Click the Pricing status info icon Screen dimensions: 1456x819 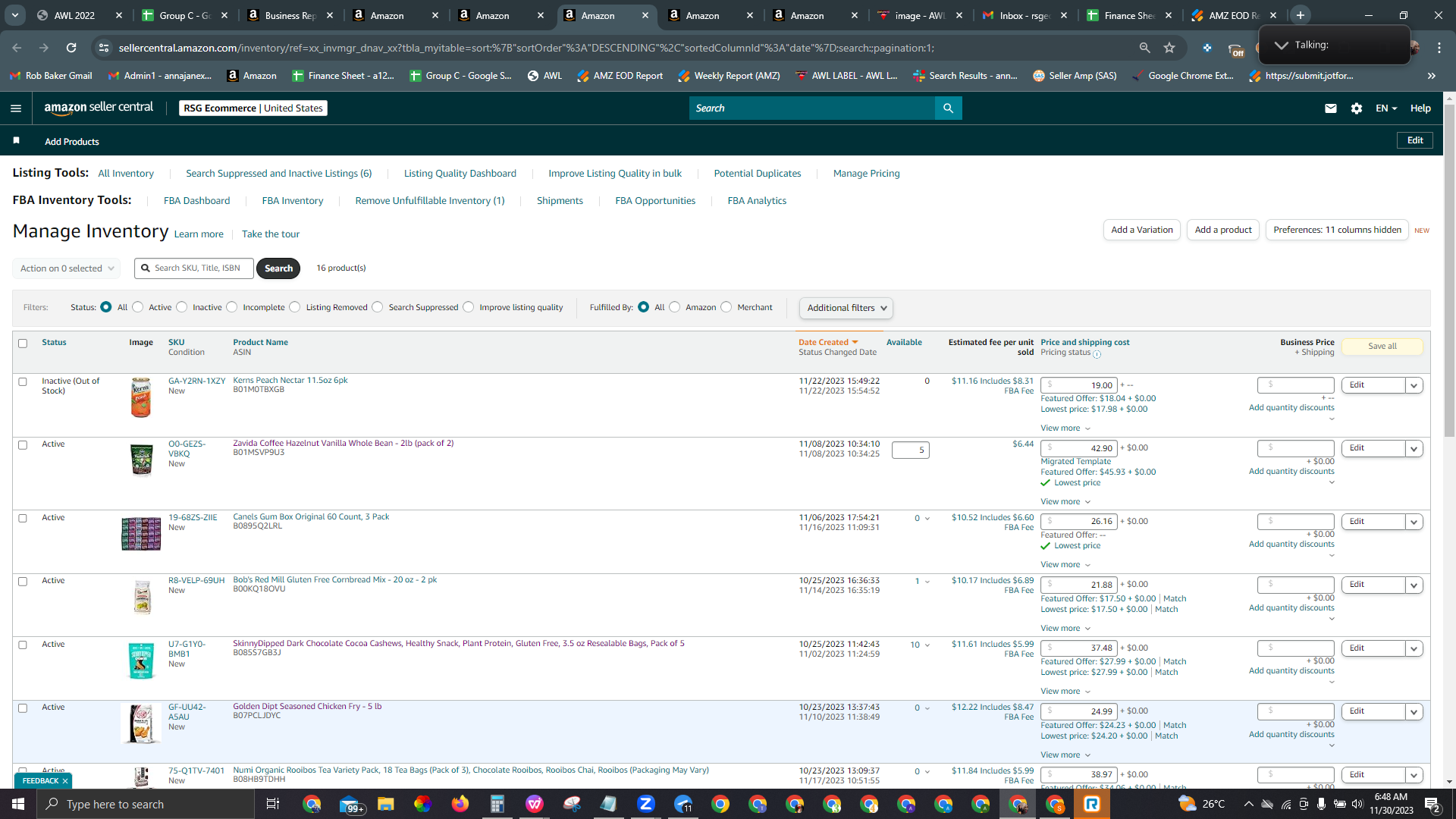click(x=1097, y=353)
